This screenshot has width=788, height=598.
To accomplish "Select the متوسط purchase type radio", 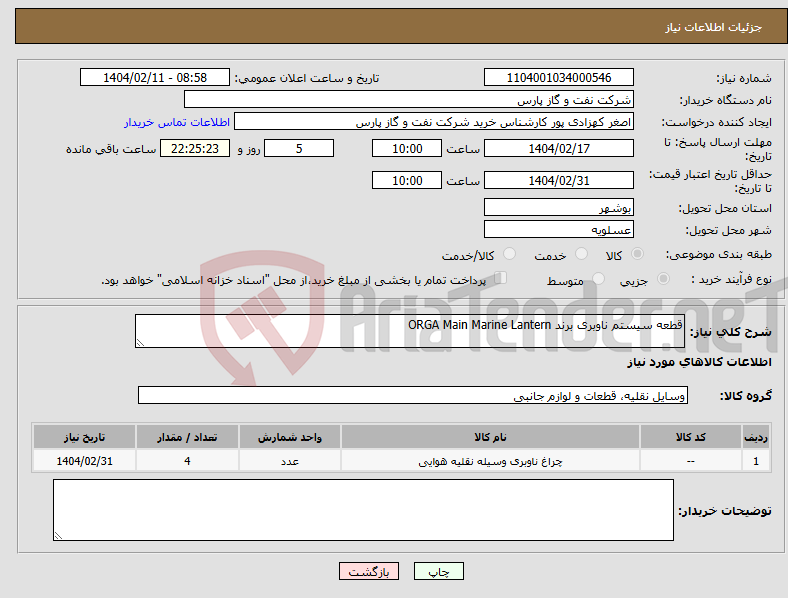I will pos(598,278).
